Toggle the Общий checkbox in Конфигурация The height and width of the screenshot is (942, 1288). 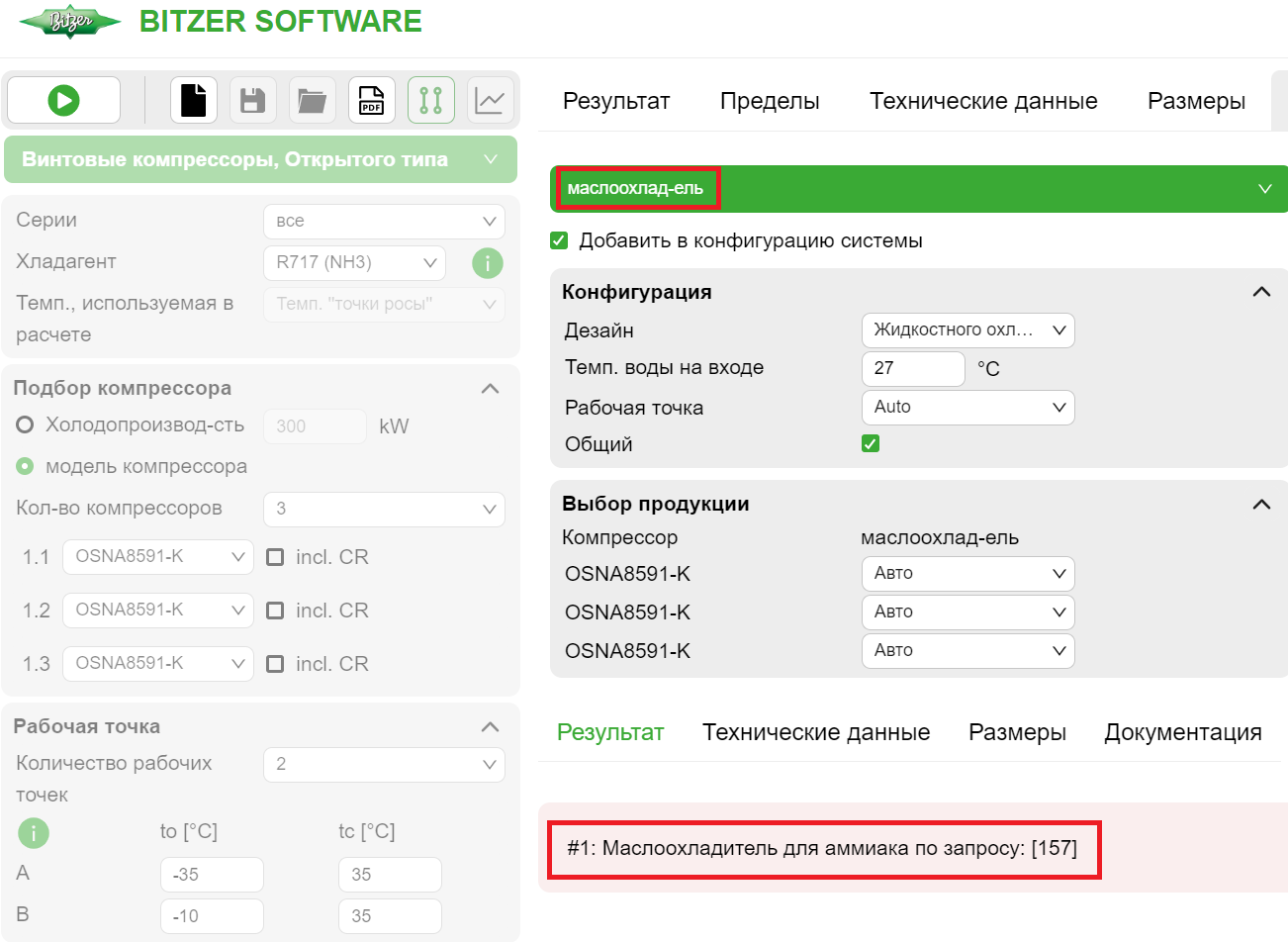point(870,443)
